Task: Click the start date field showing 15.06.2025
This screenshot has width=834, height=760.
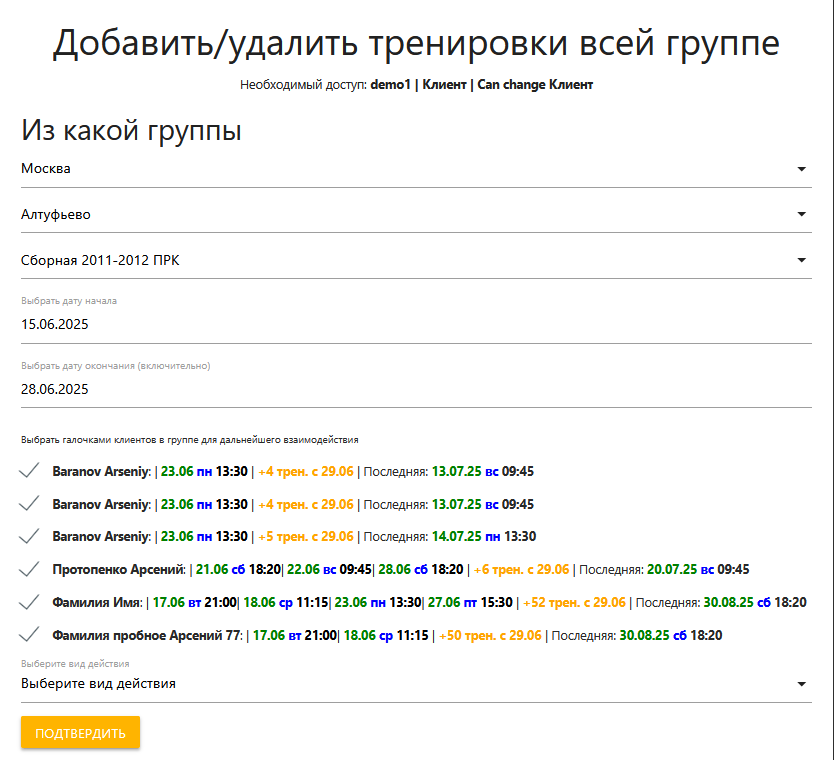Action: (416, 324)
